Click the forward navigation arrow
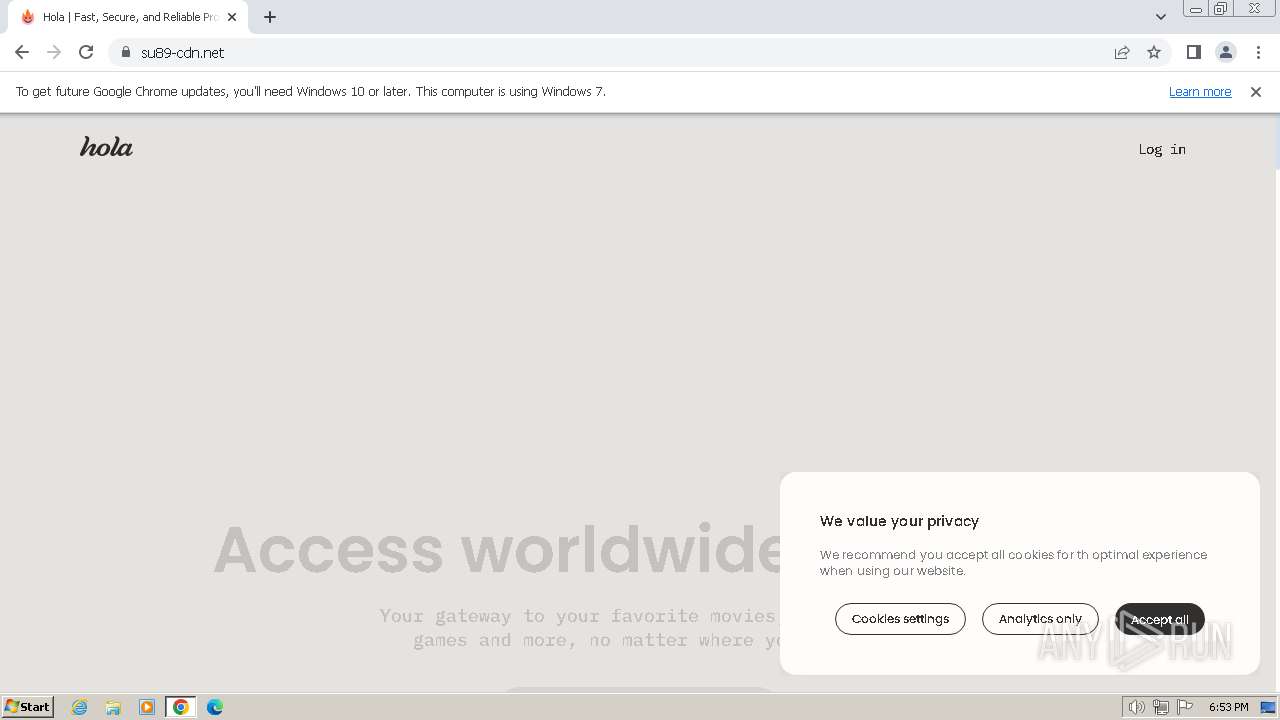The height and width of the screenshot is (720, 1280). tap(54, 52)
